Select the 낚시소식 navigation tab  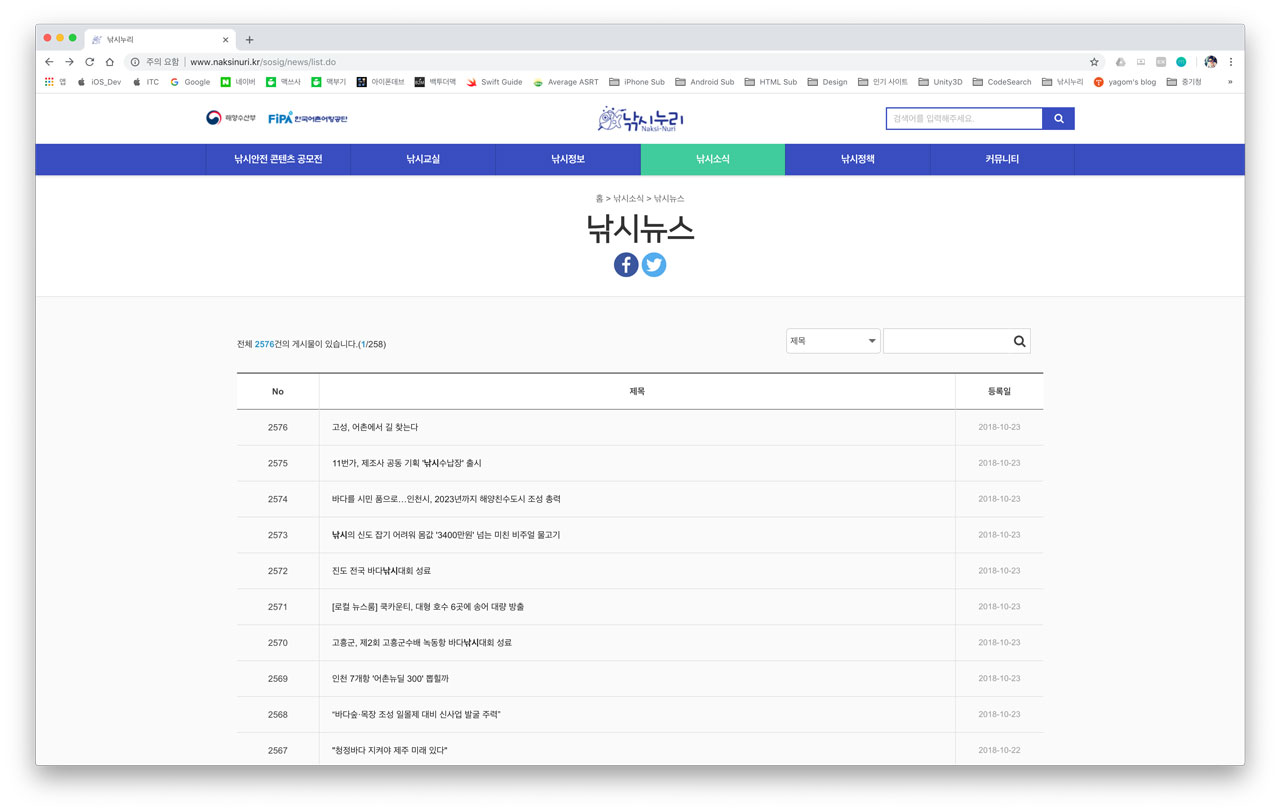(712, 159)
